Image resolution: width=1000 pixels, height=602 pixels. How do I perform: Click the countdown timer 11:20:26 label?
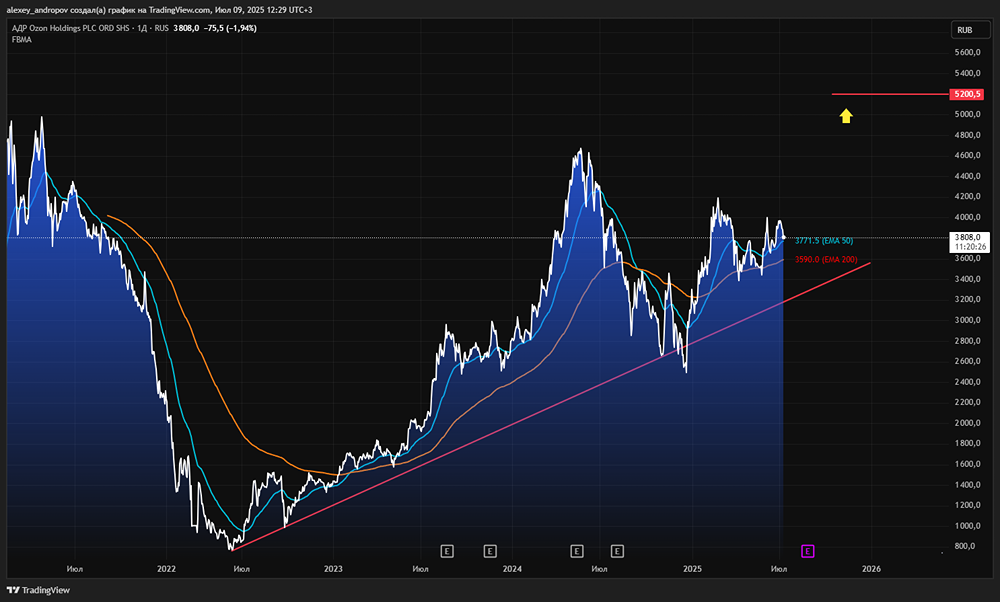click(970, 247)
